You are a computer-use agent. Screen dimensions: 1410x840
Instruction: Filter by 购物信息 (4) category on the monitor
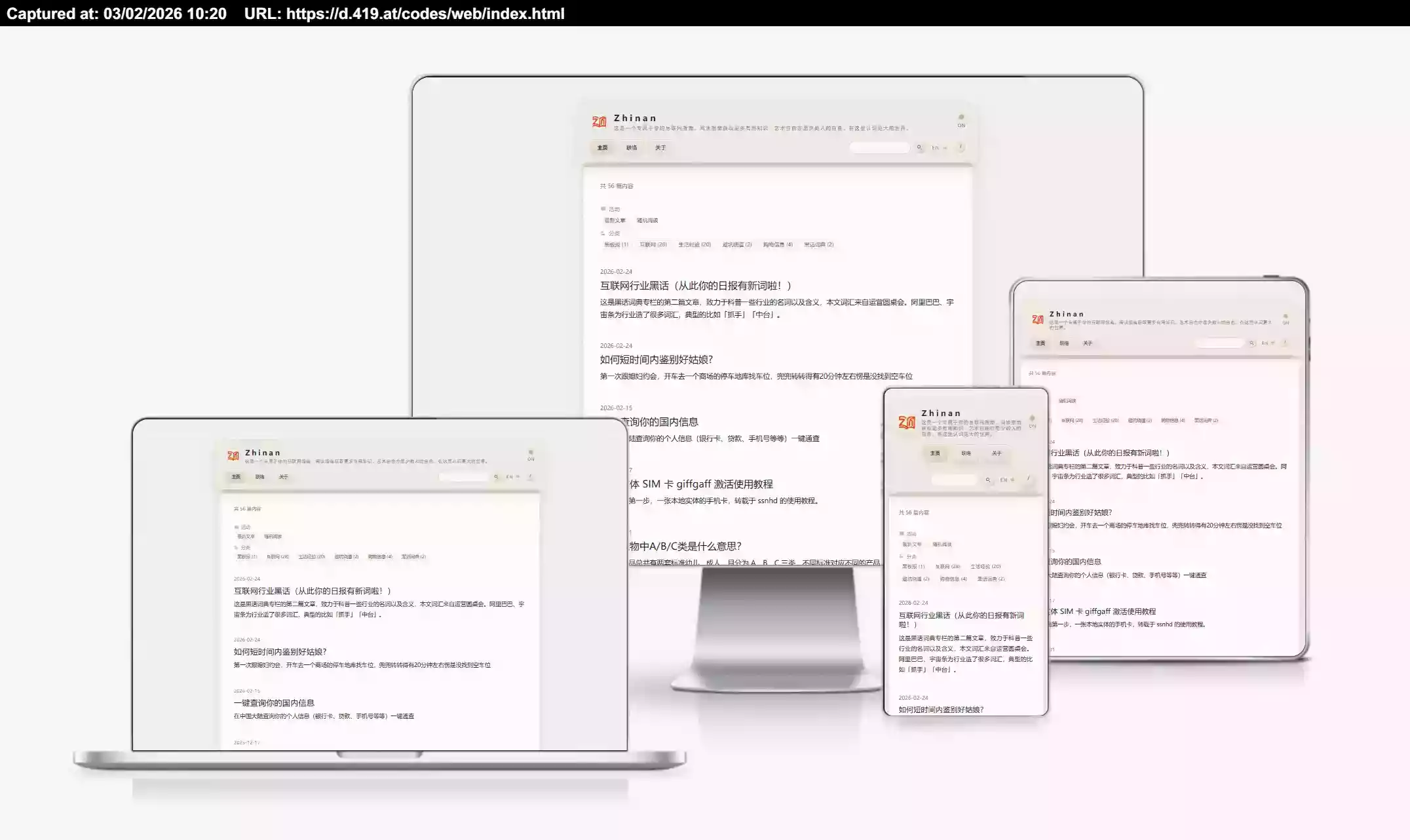[778, 244]
